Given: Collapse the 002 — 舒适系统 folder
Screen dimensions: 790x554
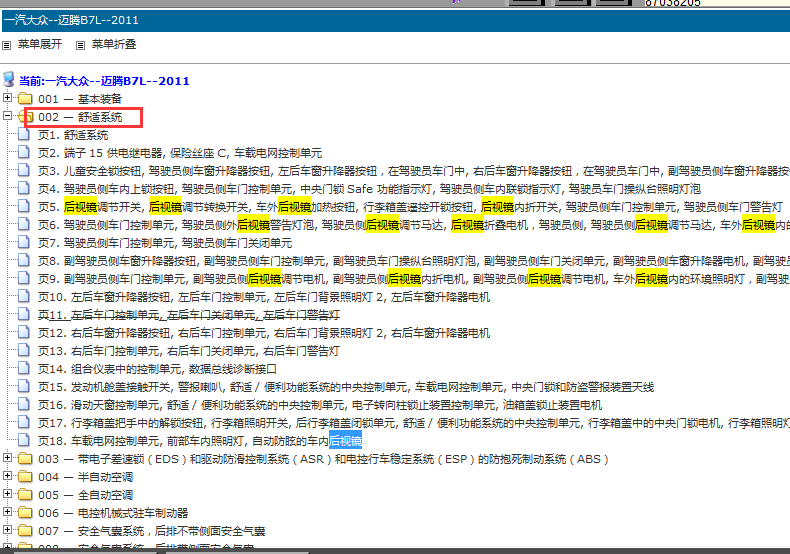Looking at the screenshot, I should [7, 115].
